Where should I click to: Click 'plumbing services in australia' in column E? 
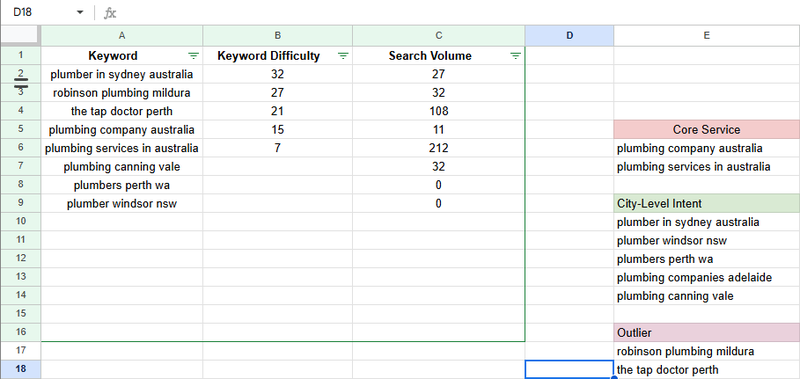point(707,166)
